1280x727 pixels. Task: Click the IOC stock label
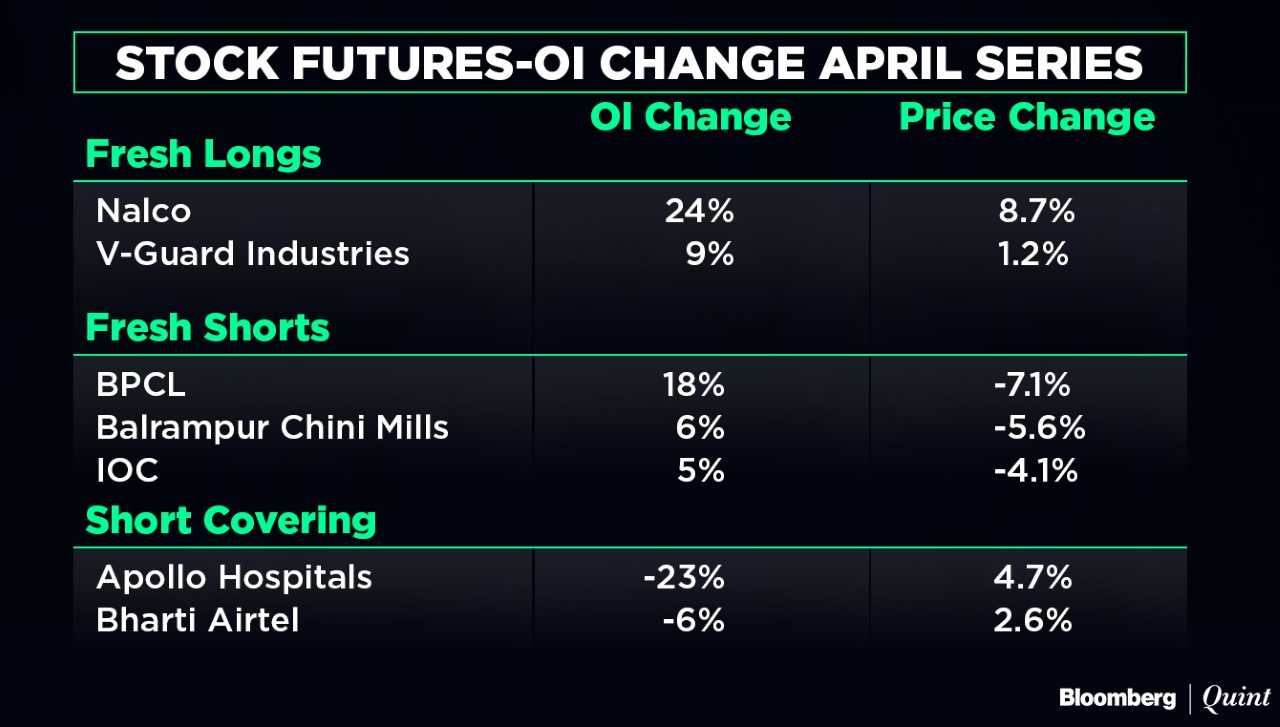click(127, 470)
